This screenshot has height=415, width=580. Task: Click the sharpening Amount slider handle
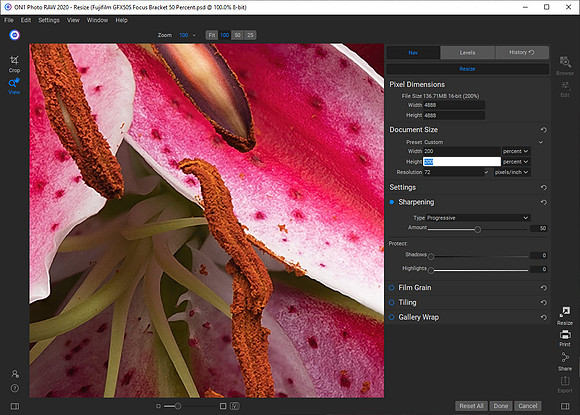(478, 230)
